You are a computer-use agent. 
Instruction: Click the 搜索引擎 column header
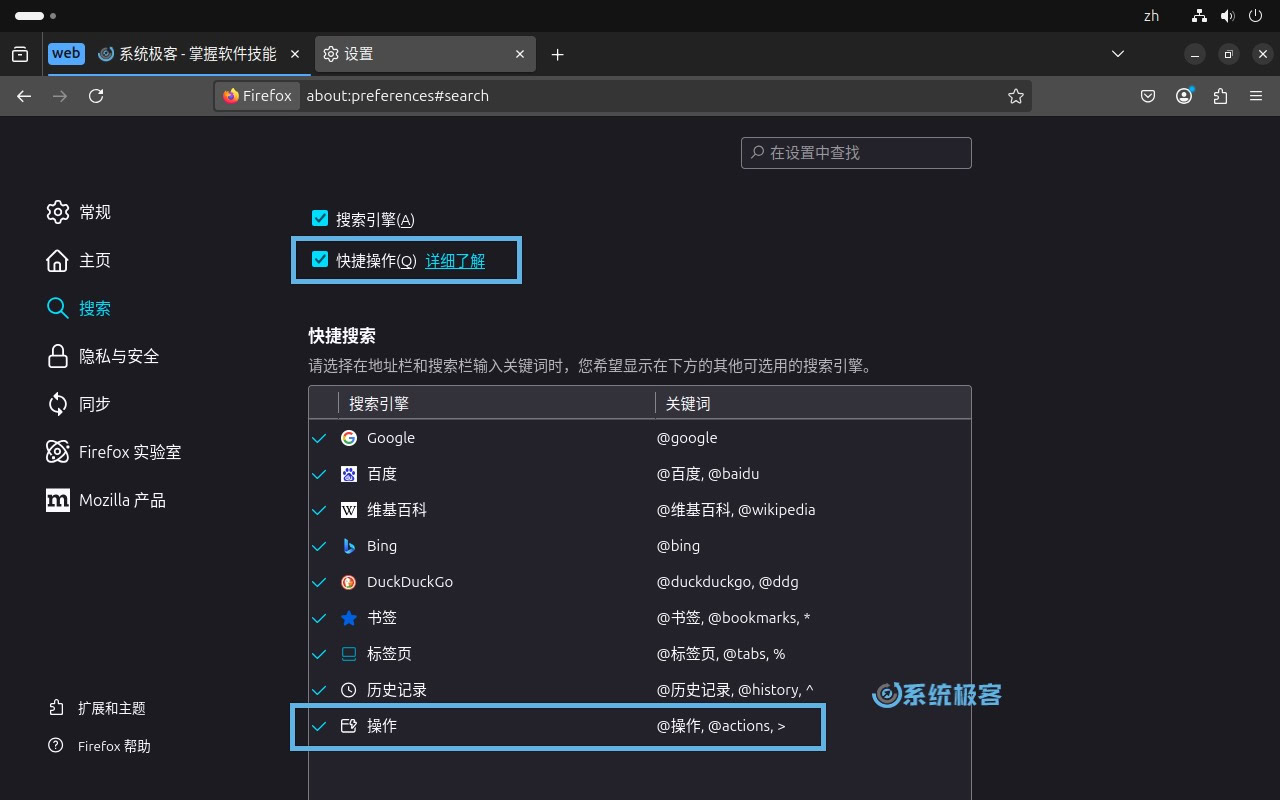[496, 403]
